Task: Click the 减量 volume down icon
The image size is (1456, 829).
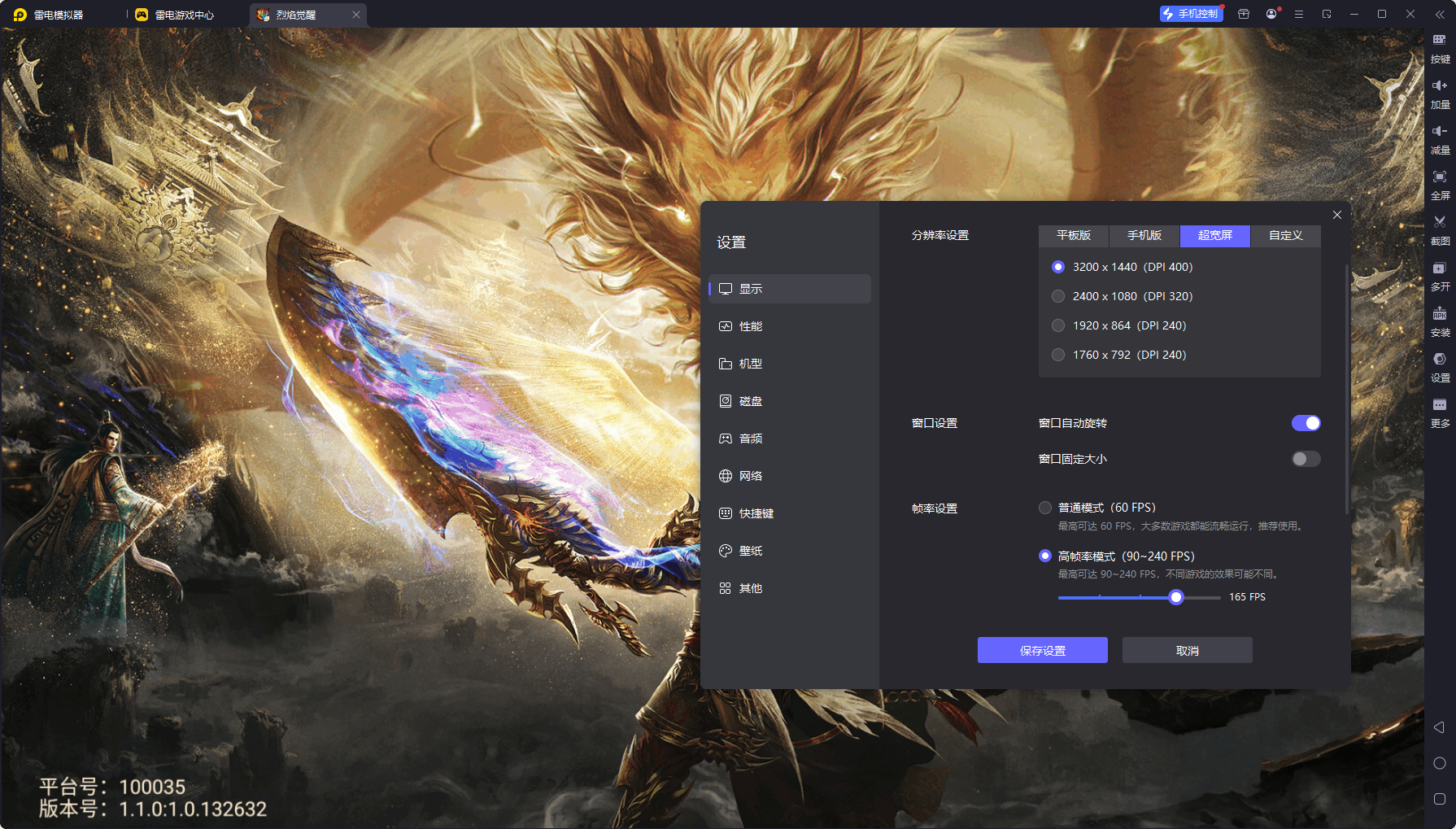Action: pos(1439,138)
